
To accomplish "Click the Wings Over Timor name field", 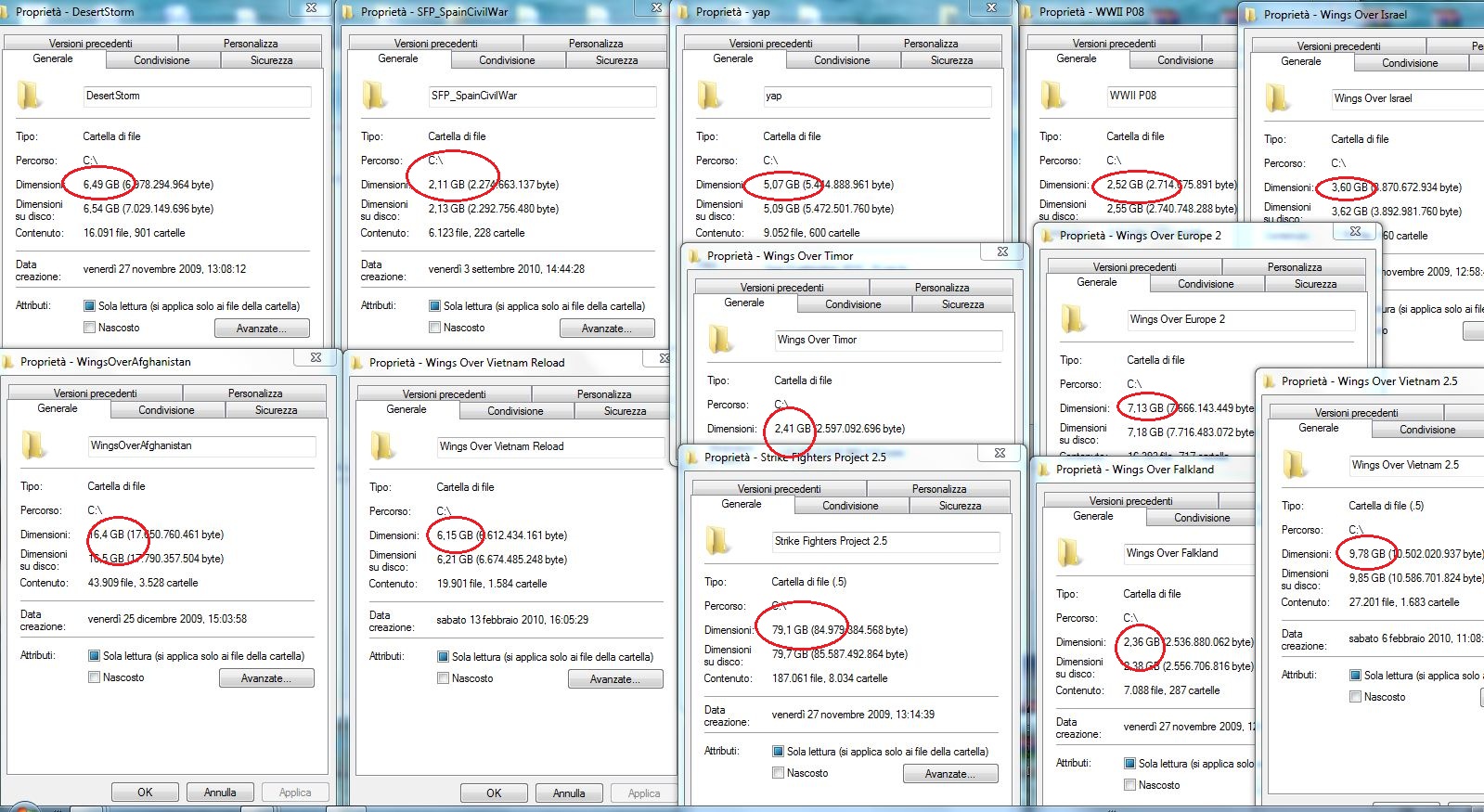I will click(x=887, y=341).
